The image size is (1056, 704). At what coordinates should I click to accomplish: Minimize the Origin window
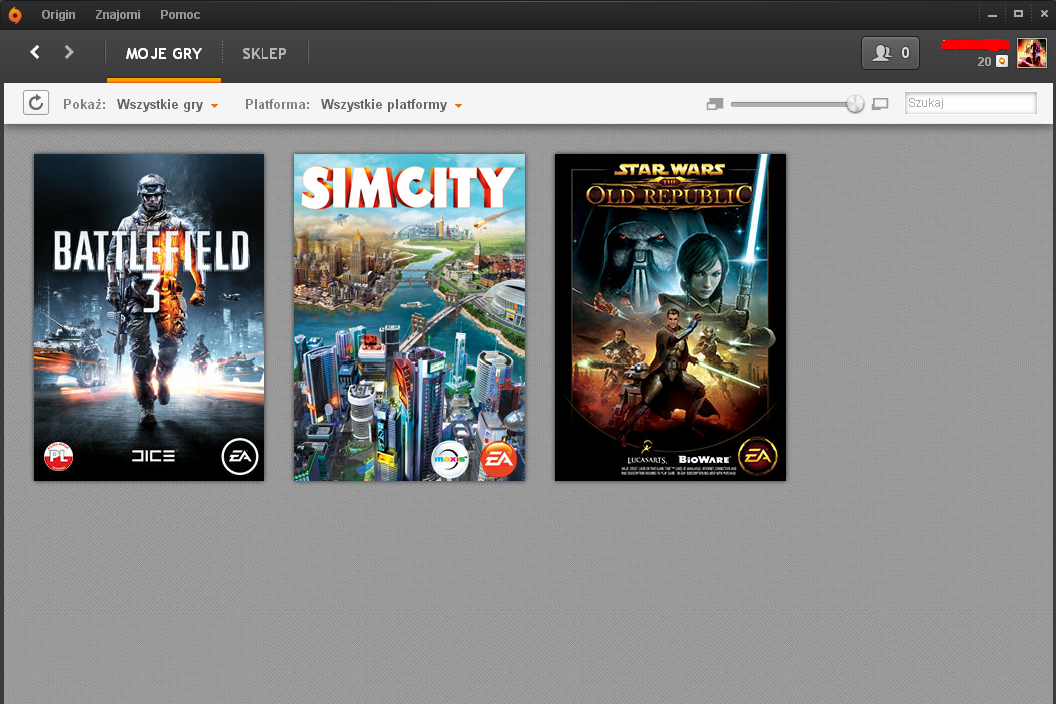(992, 14)
